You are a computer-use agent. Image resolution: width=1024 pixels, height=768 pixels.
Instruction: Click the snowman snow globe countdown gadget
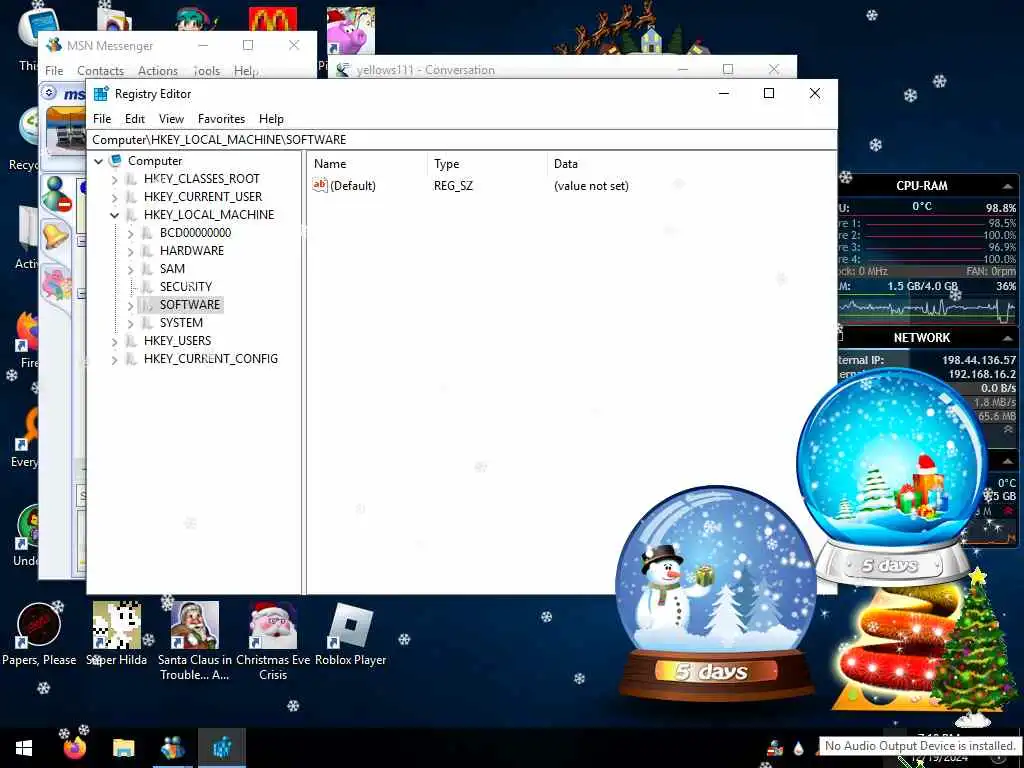coord(716,593)
